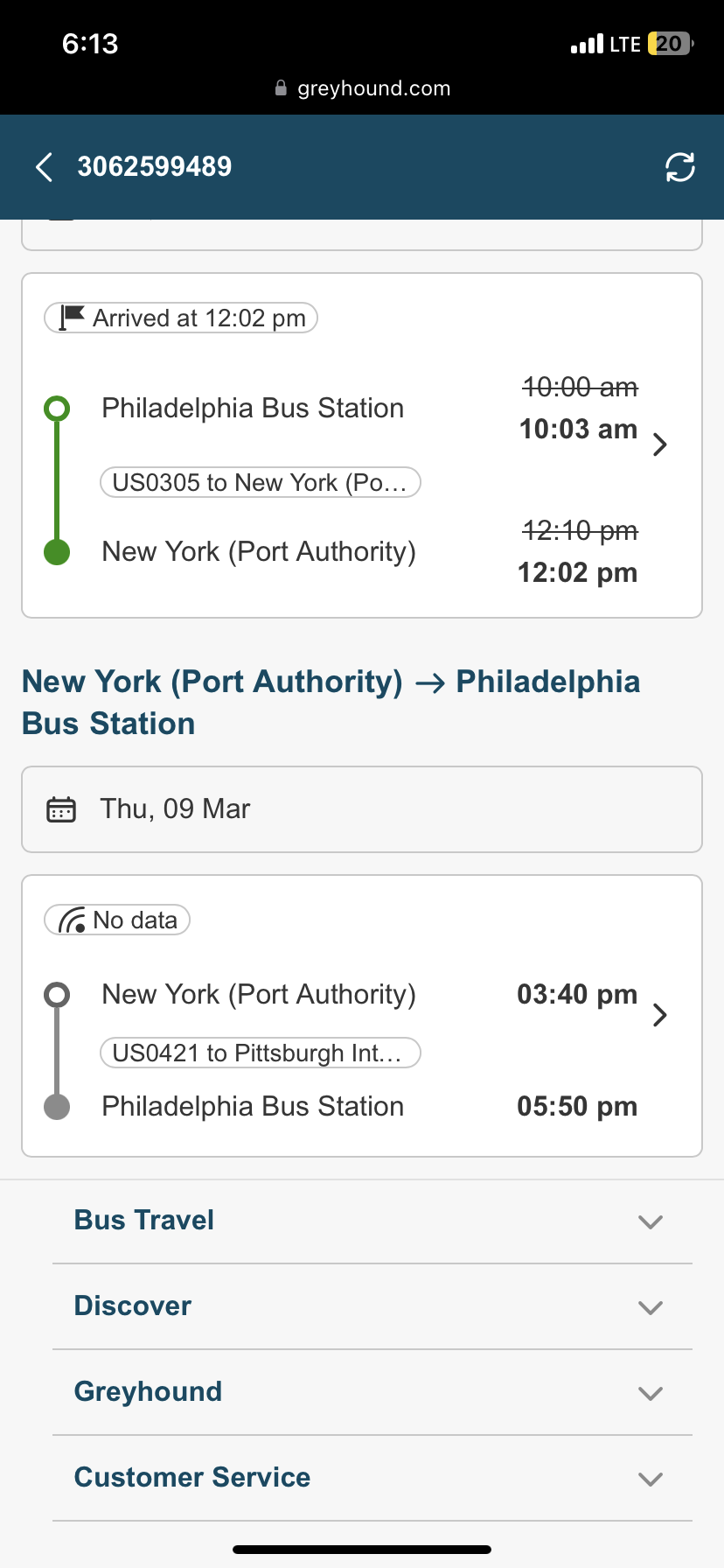Expand the Discover section chevron

click(x=651, y=1307)
